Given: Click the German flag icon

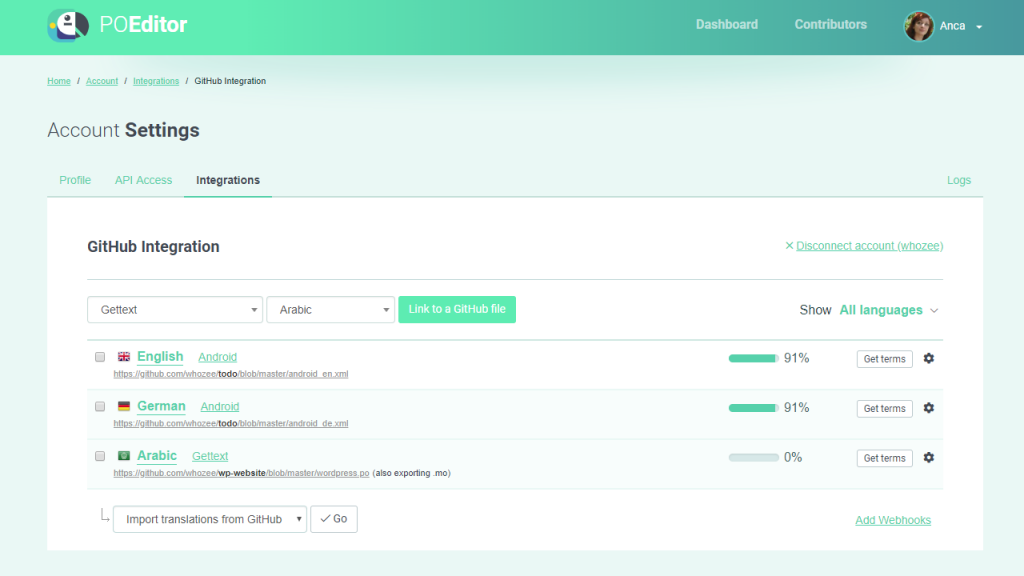Looking at the screenshot, I should coord(123,406).
